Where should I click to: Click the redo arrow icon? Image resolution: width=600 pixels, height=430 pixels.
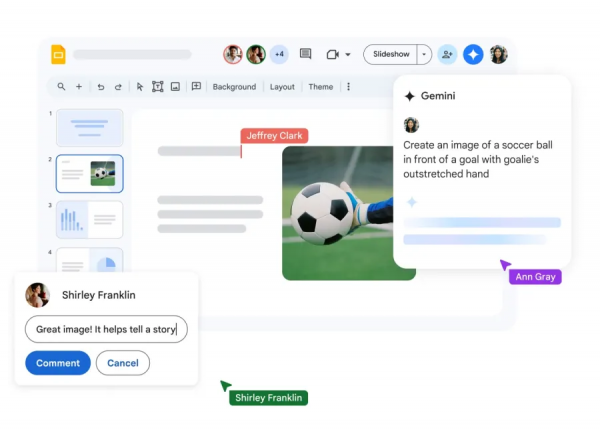tap(118, 87)
